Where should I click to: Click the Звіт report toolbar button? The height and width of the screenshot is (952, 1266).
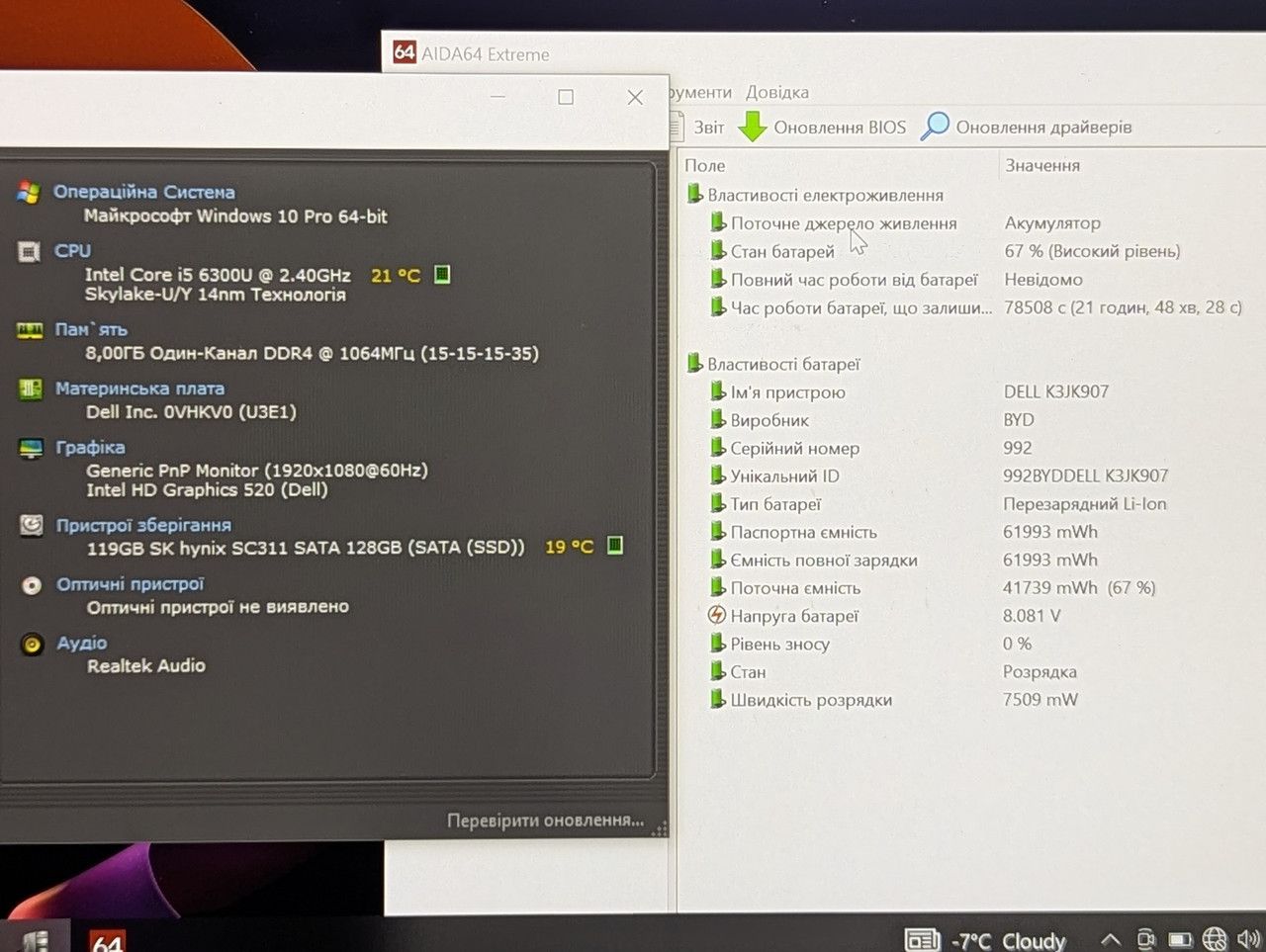[697, 127]
